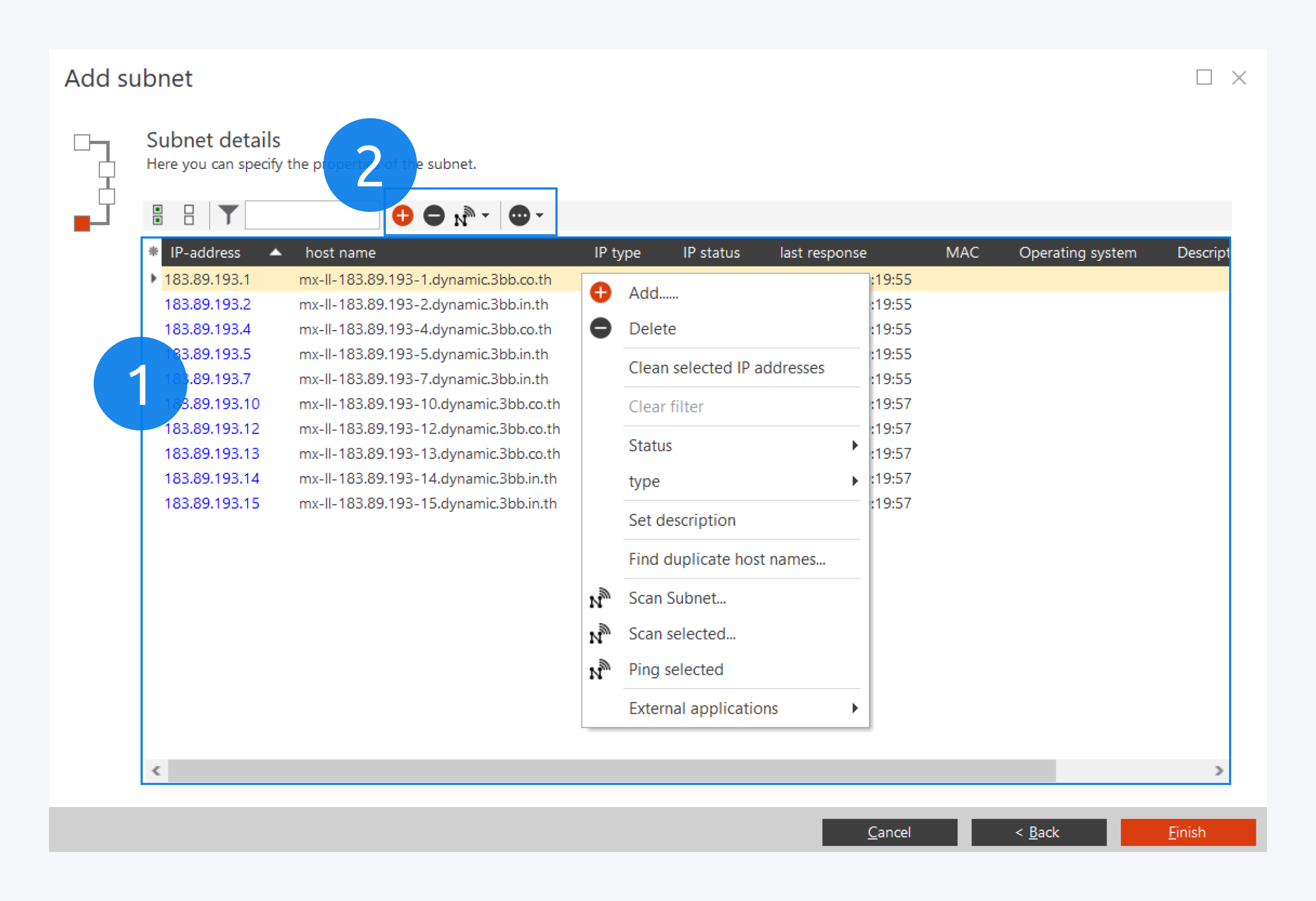Click the red Add toolbar icon
The width and height of the screenshot is (1316, 901).
(x=403, y=216)
